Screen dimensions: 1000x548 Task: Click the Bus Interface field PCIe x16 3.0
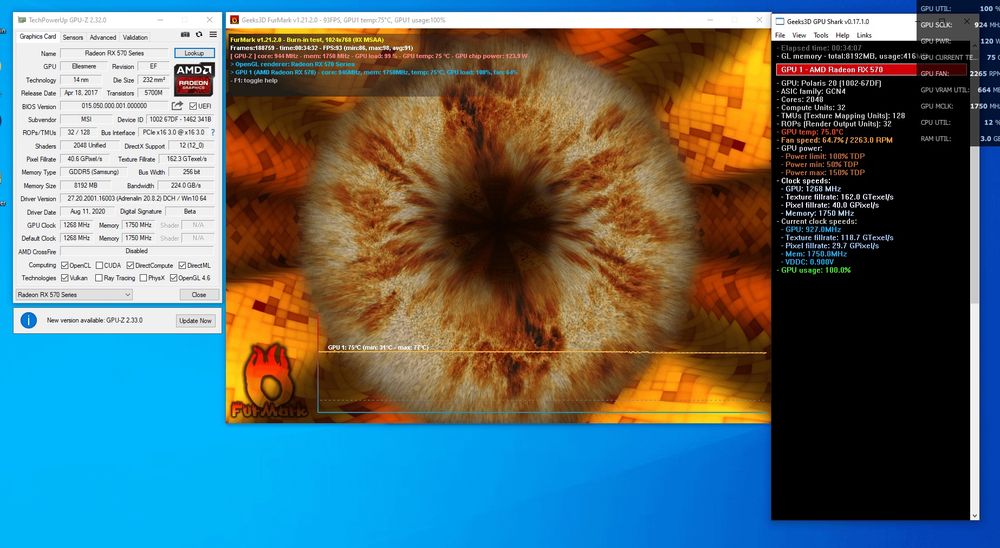tap(173, 133)
